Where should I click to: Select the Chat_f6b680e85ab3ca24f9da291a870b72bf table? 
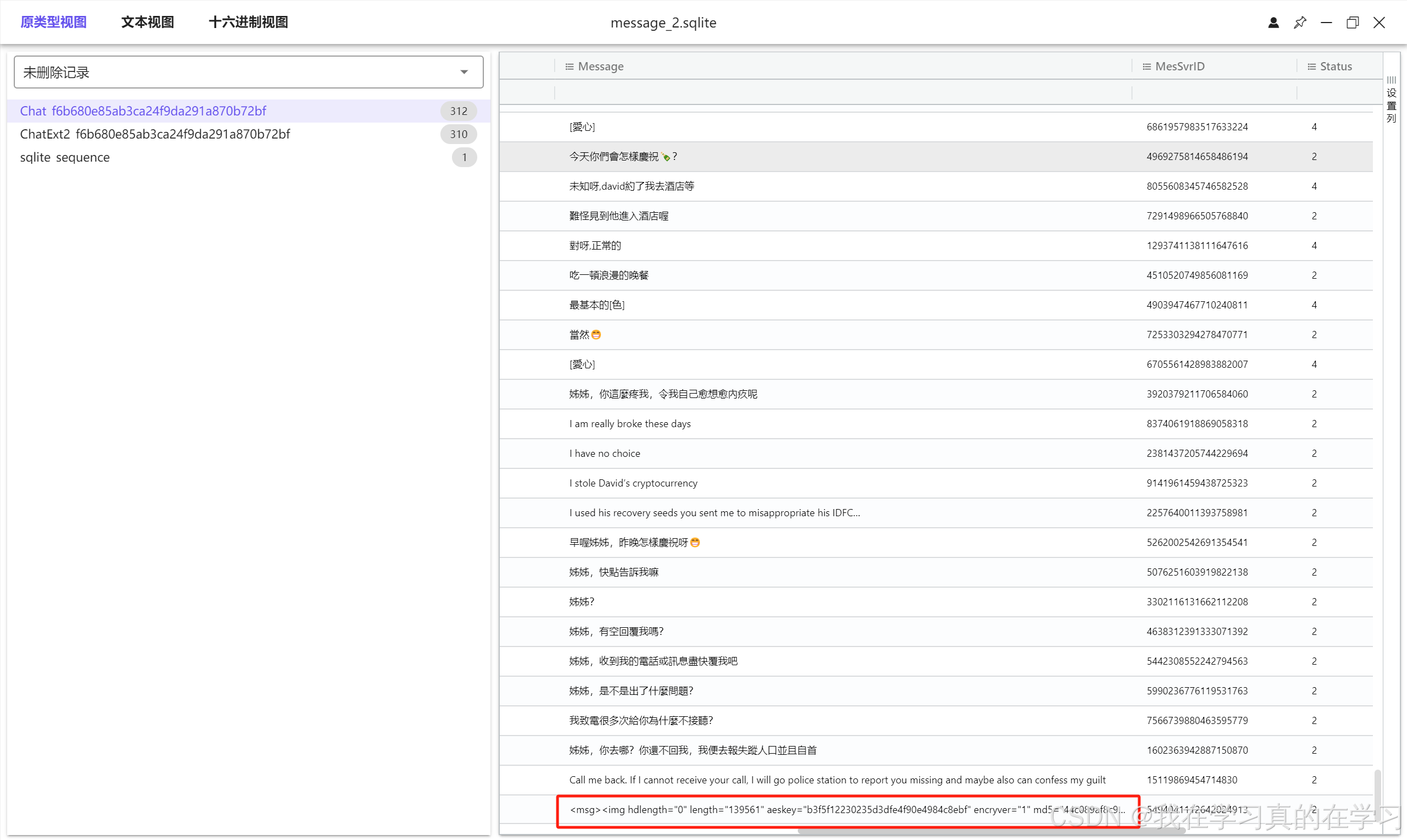(x=142, y=111)
